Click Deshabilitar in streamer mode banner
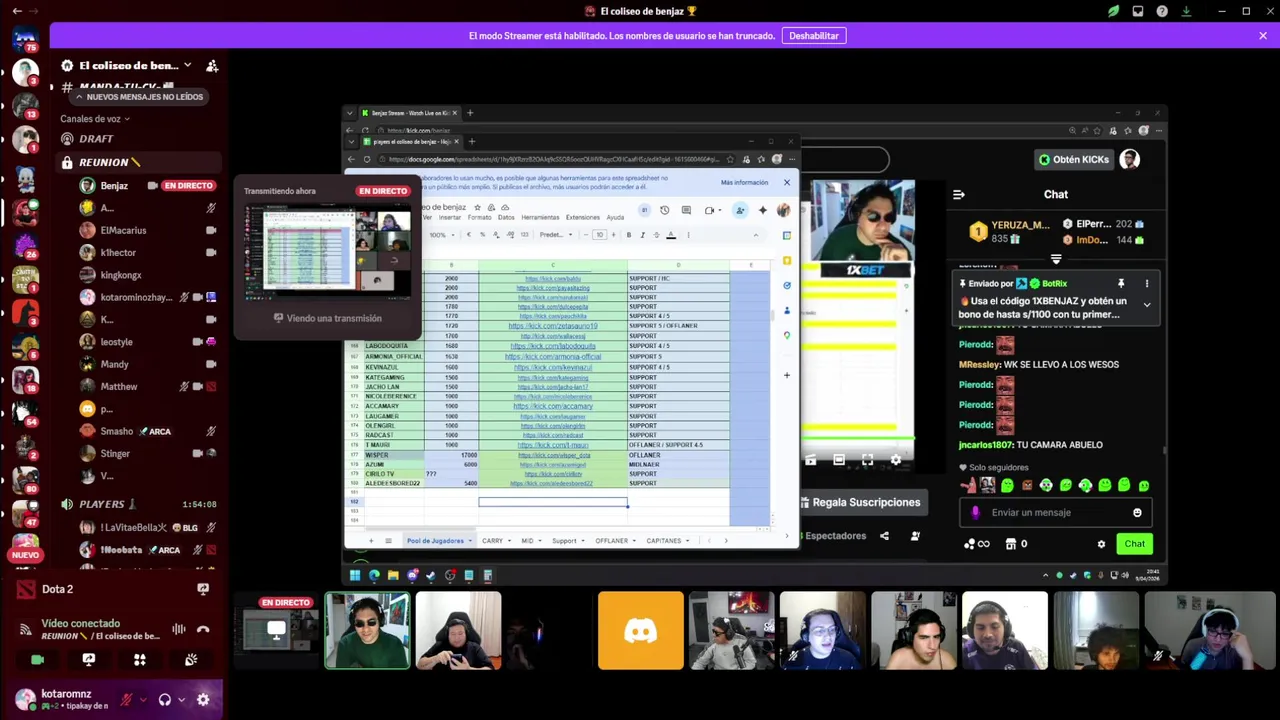This screenshot has height=720, width=1280. tap(814, 36)
